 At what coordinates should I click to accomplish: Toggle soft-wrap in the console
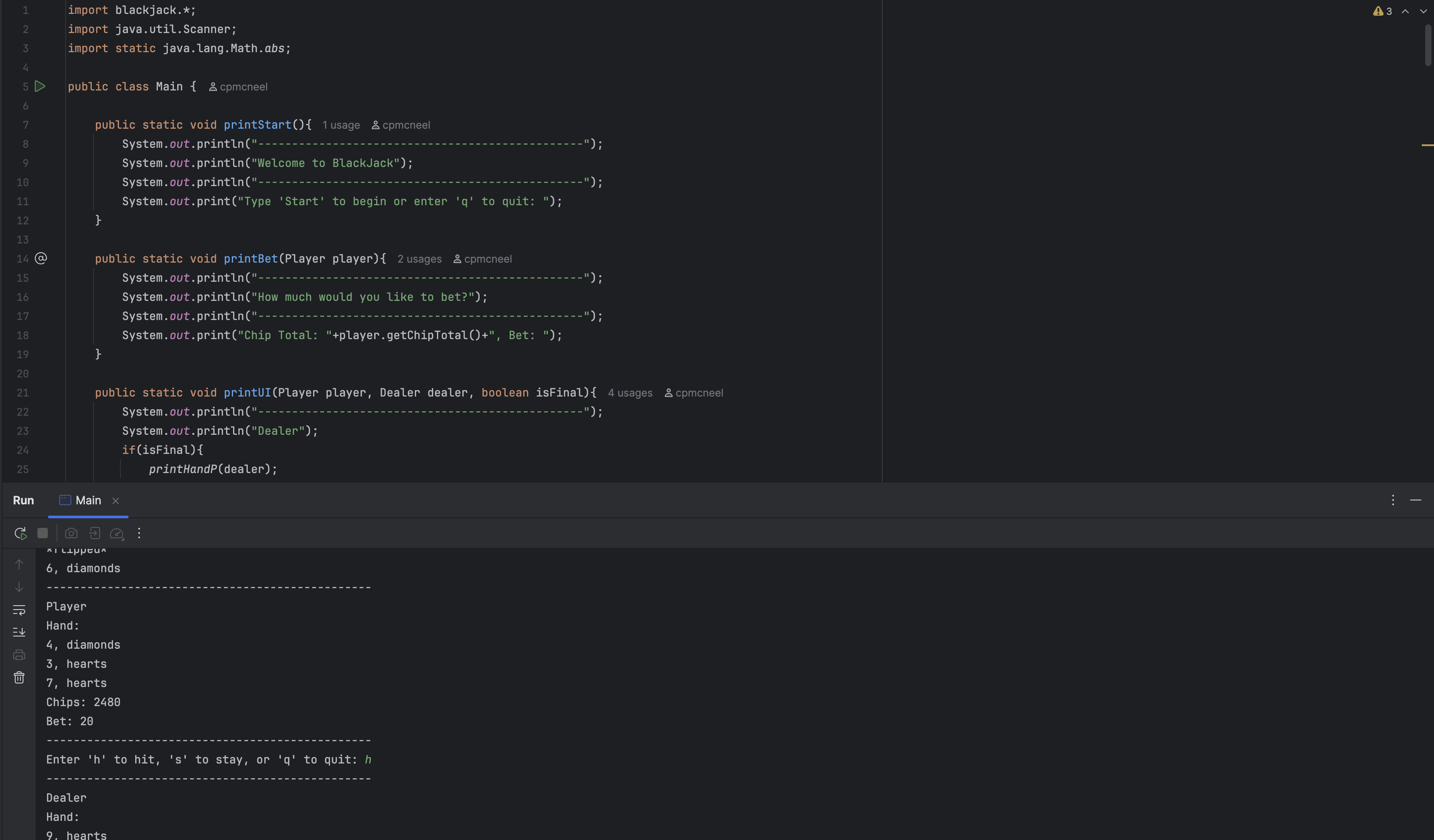19,610
